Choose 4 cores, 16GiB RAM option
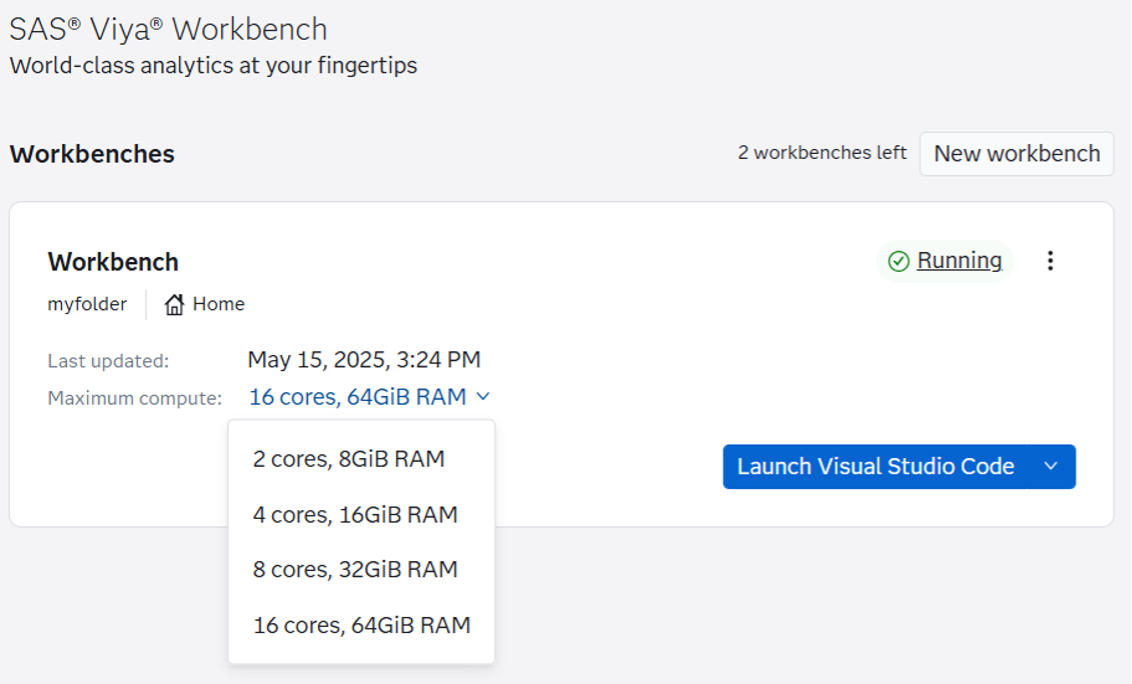Screen dimensions: 1132x684 pyautogui.click(x=355, y=515)
